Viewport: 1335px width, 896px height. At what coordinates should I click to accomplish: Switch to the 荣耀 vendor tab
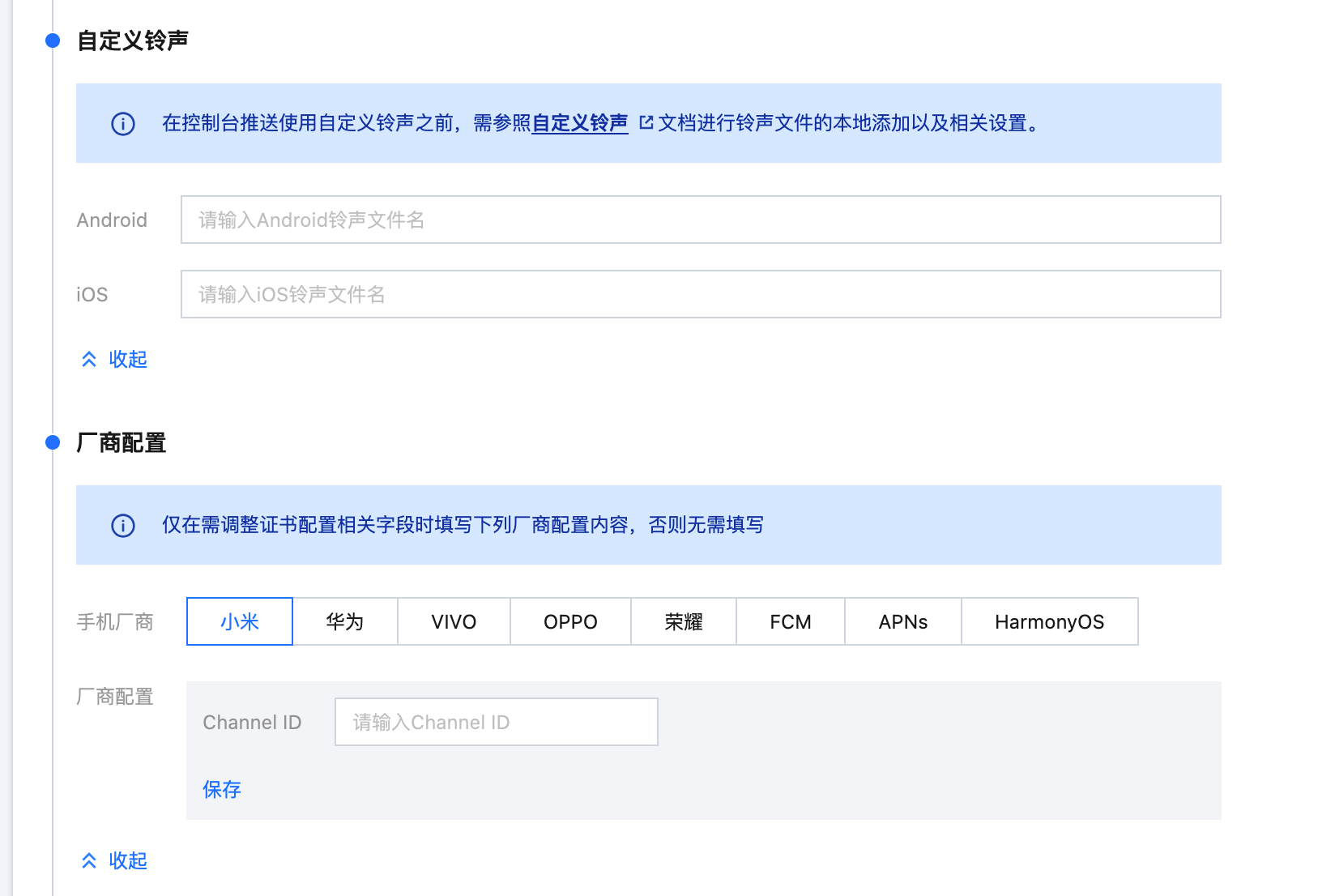684,621
